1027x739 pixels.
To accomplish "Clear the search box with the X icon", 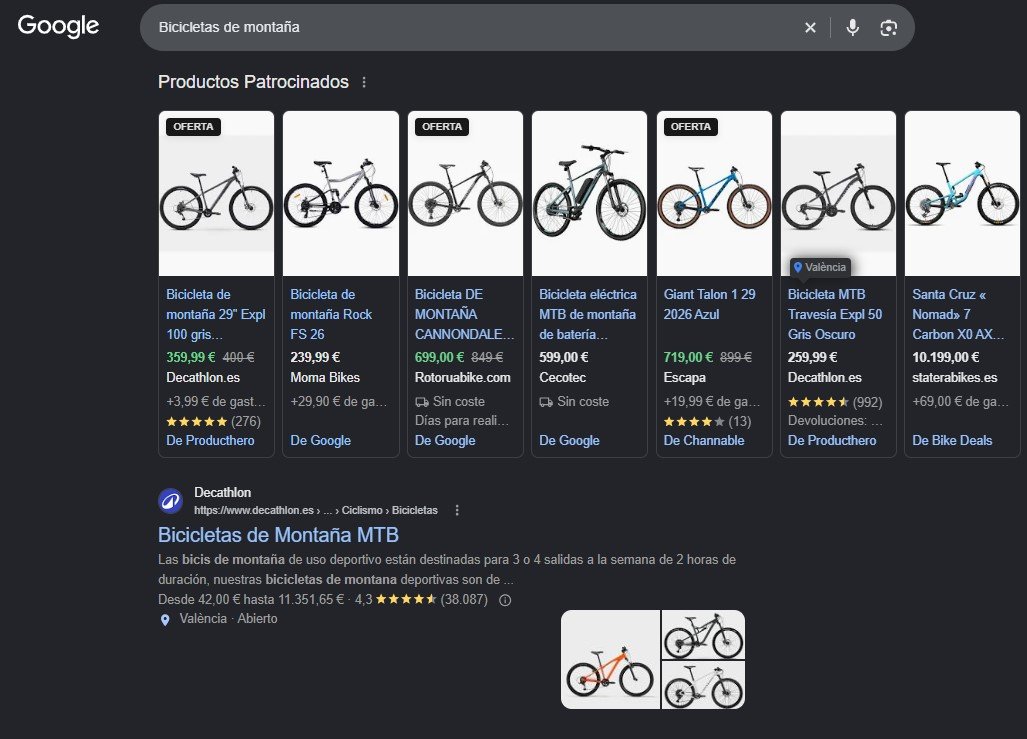I will 810,28.
